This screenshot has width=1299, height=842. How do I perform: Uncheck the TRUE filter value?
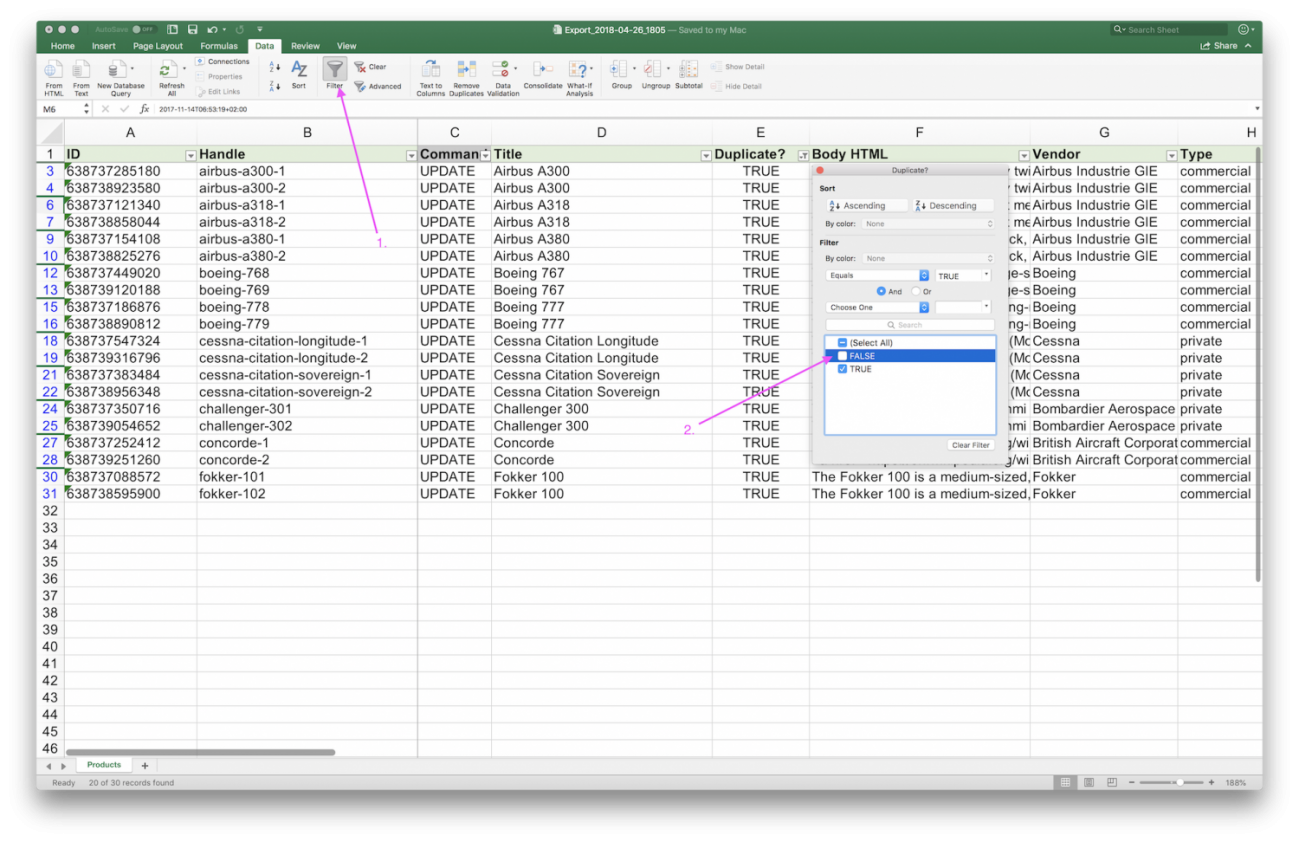[x=842, y=368]
